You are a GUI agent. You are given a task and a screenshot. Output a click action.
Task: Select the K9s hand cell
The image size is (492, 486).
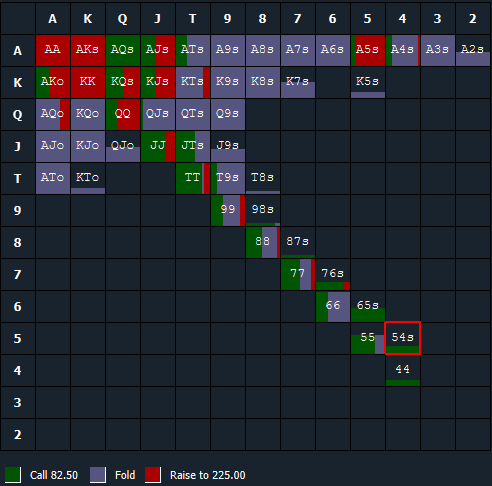click(x=228, y=82)
